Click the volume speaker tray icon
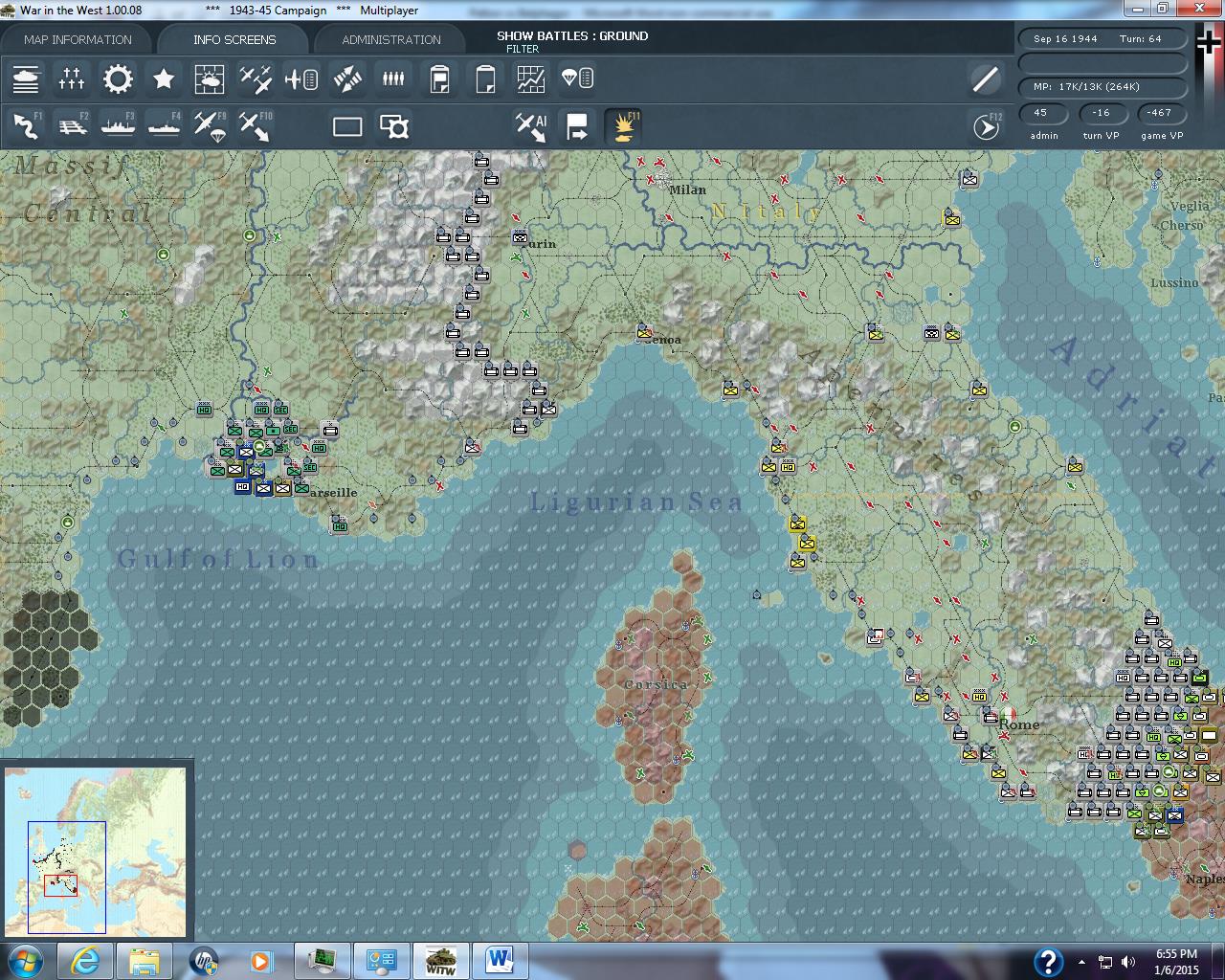Screen dimensions: 1225x980 coord(1128,962)
